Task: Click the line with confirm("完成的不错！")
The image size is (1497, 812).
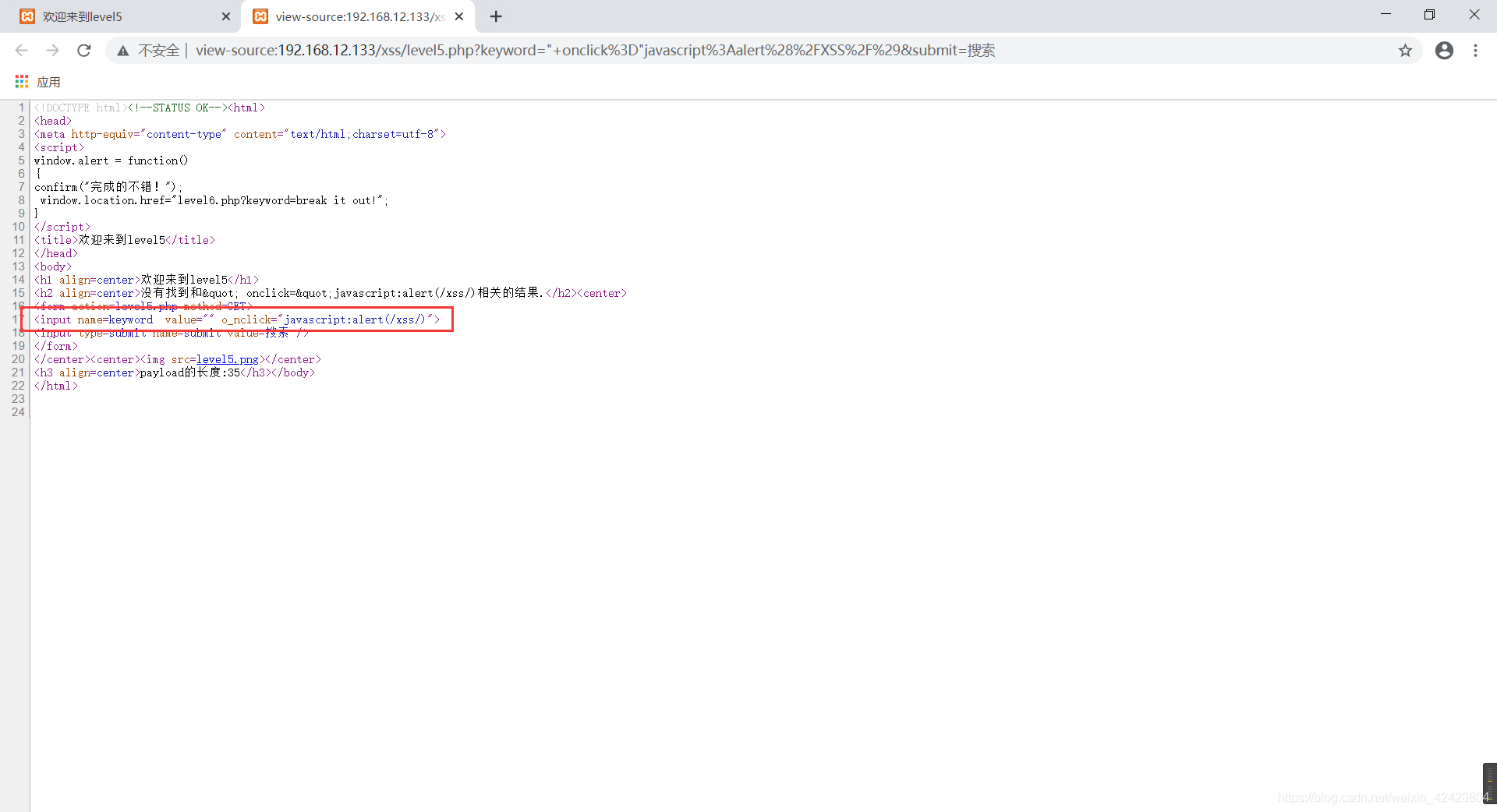Action: tap(108, 188)
